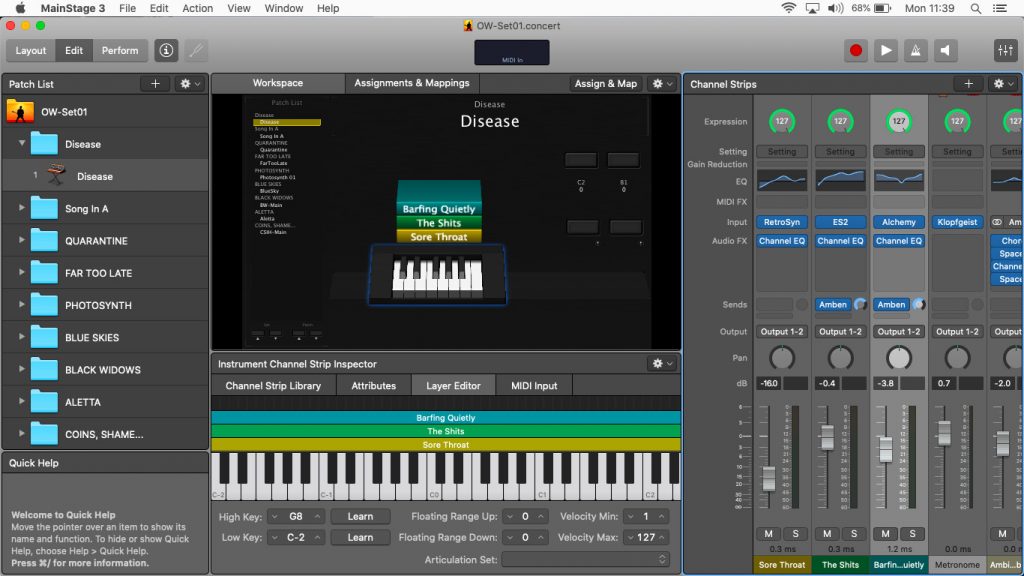Click Learn next to Low Key
This screenshot has width=1024, height=576.
(x=360, y=537)
